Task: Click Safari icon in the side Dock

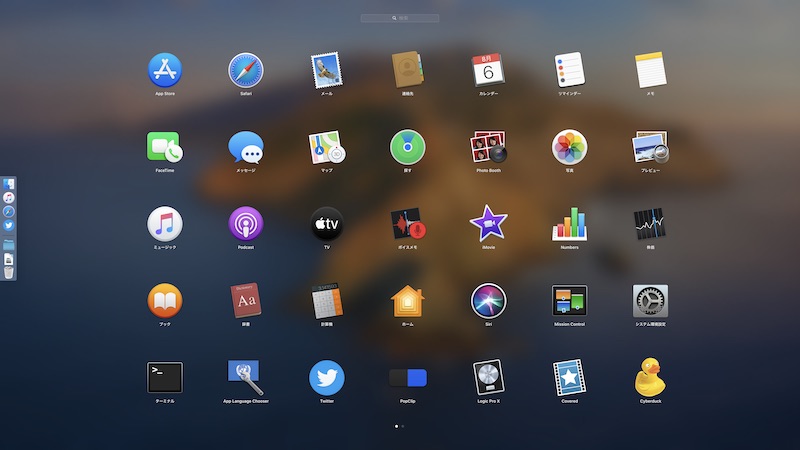Action: (x=9, y=211)
